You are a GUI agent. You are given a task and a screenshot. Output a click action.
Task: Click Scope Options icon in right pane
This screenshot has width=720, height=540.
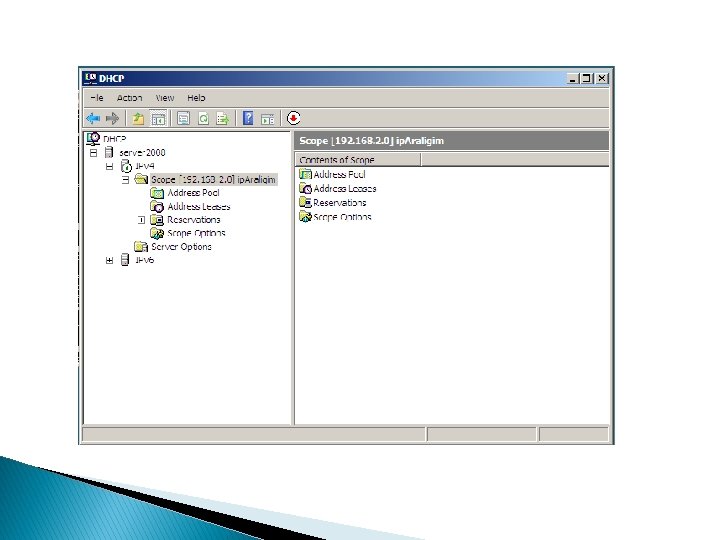coord(305,216)
